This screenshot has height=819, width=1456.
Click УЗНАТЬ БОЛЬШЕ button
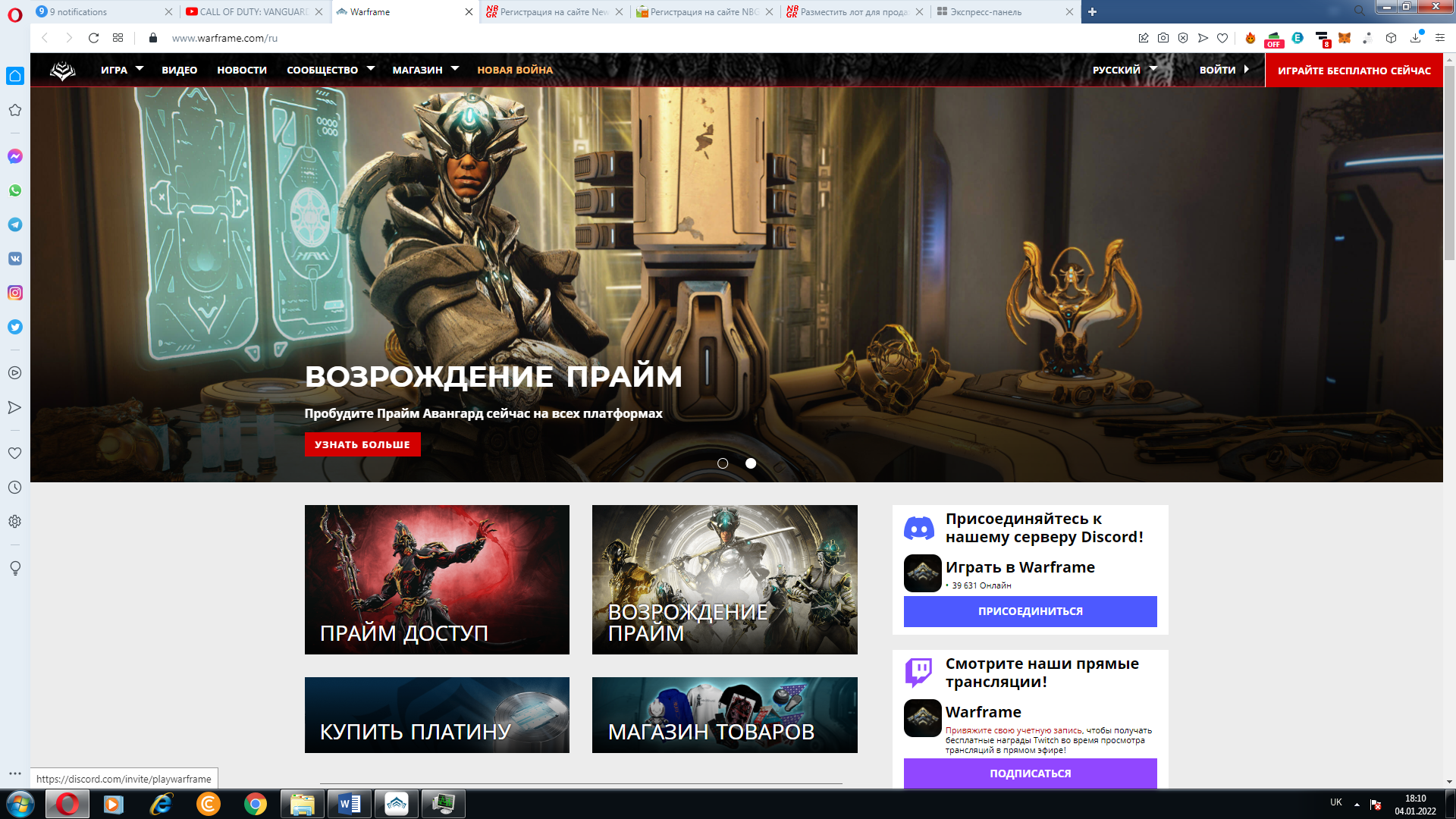(362, 444)
